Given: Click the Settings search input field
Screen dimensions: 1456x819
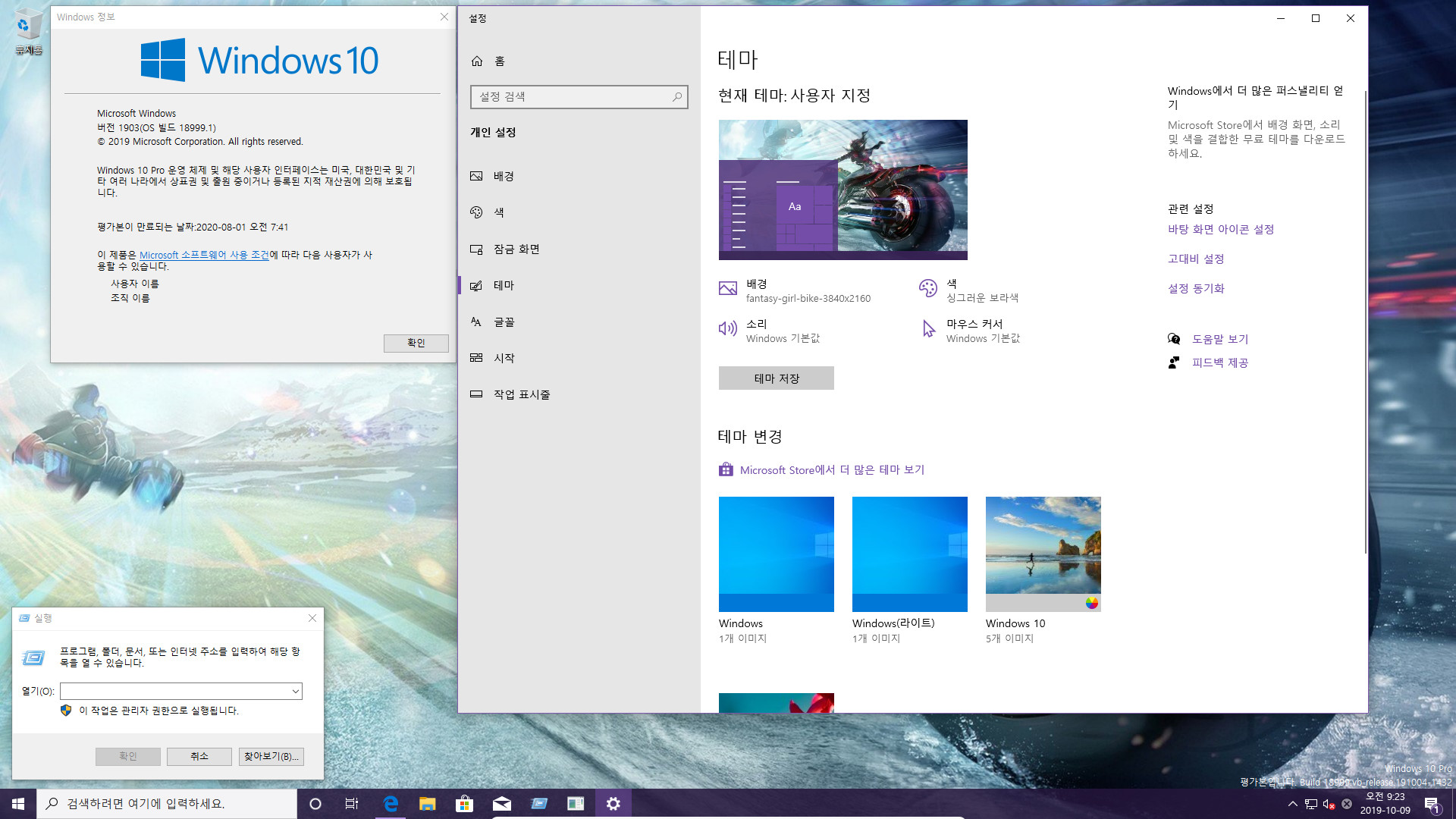Looking at the screenshot, I should pos(579,96).
